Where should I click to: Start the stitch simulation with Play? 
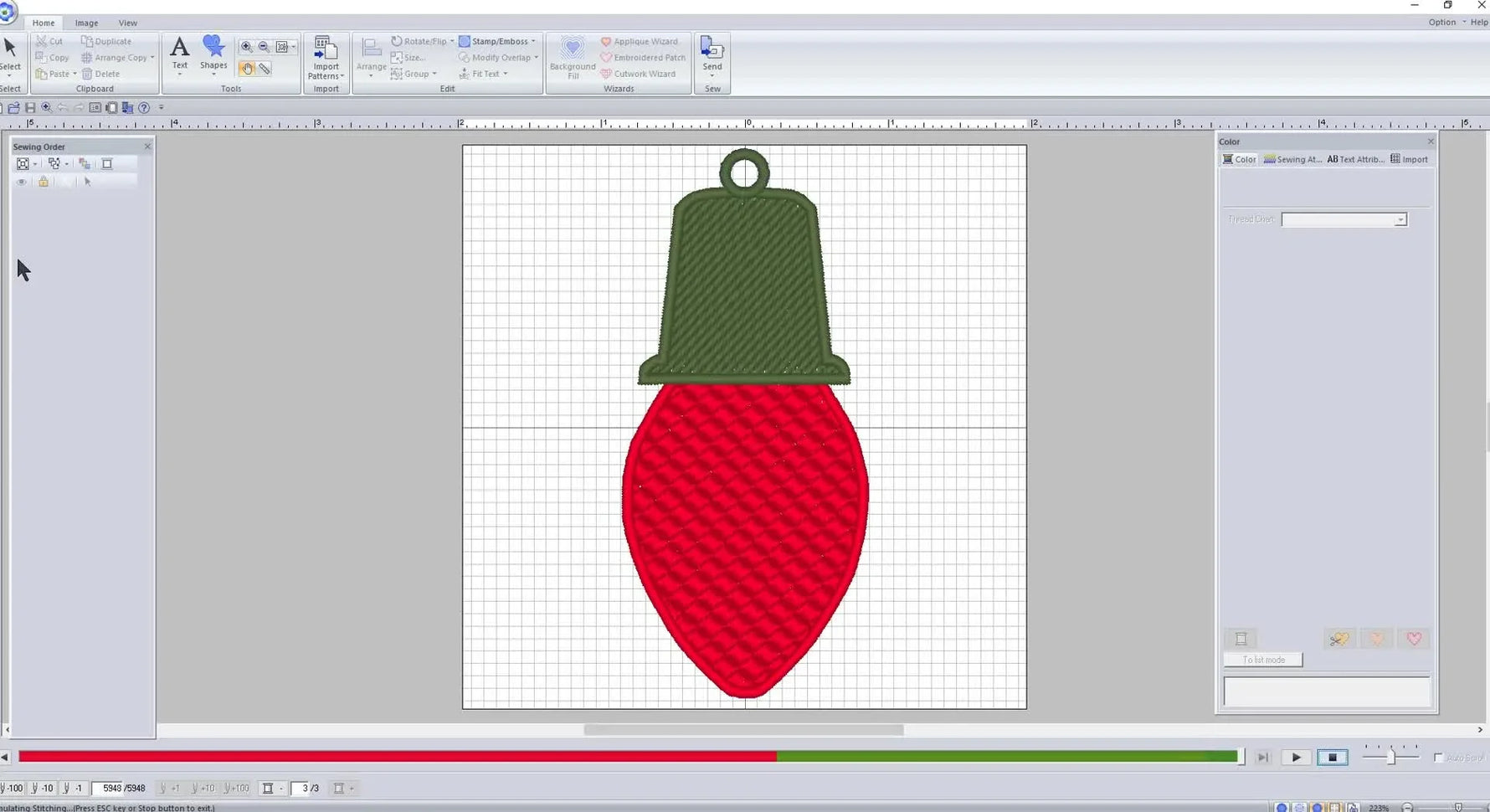pyautogui.click(x=1296, y=758)
